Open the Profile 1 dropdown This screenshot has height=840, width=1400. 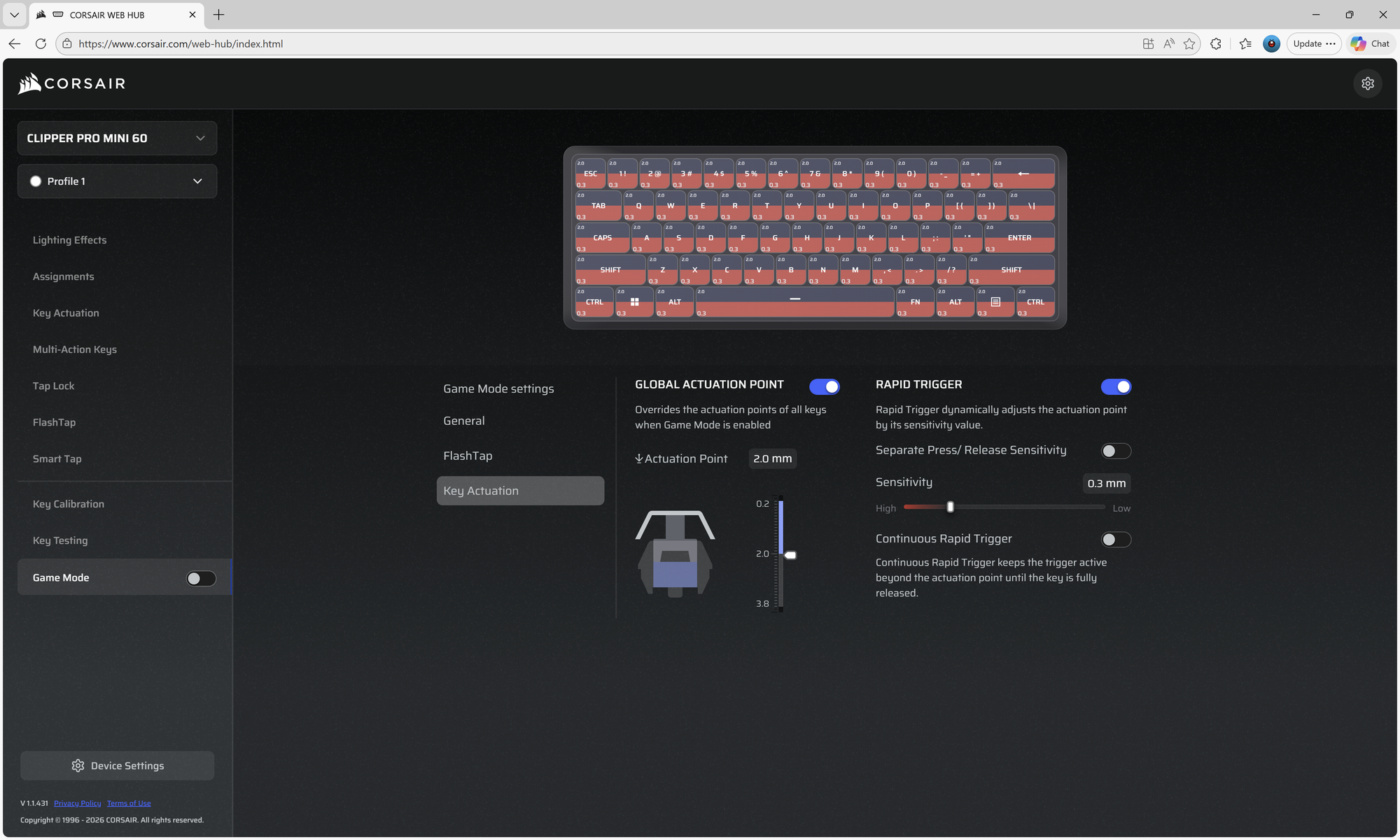[x=117, y=181]
